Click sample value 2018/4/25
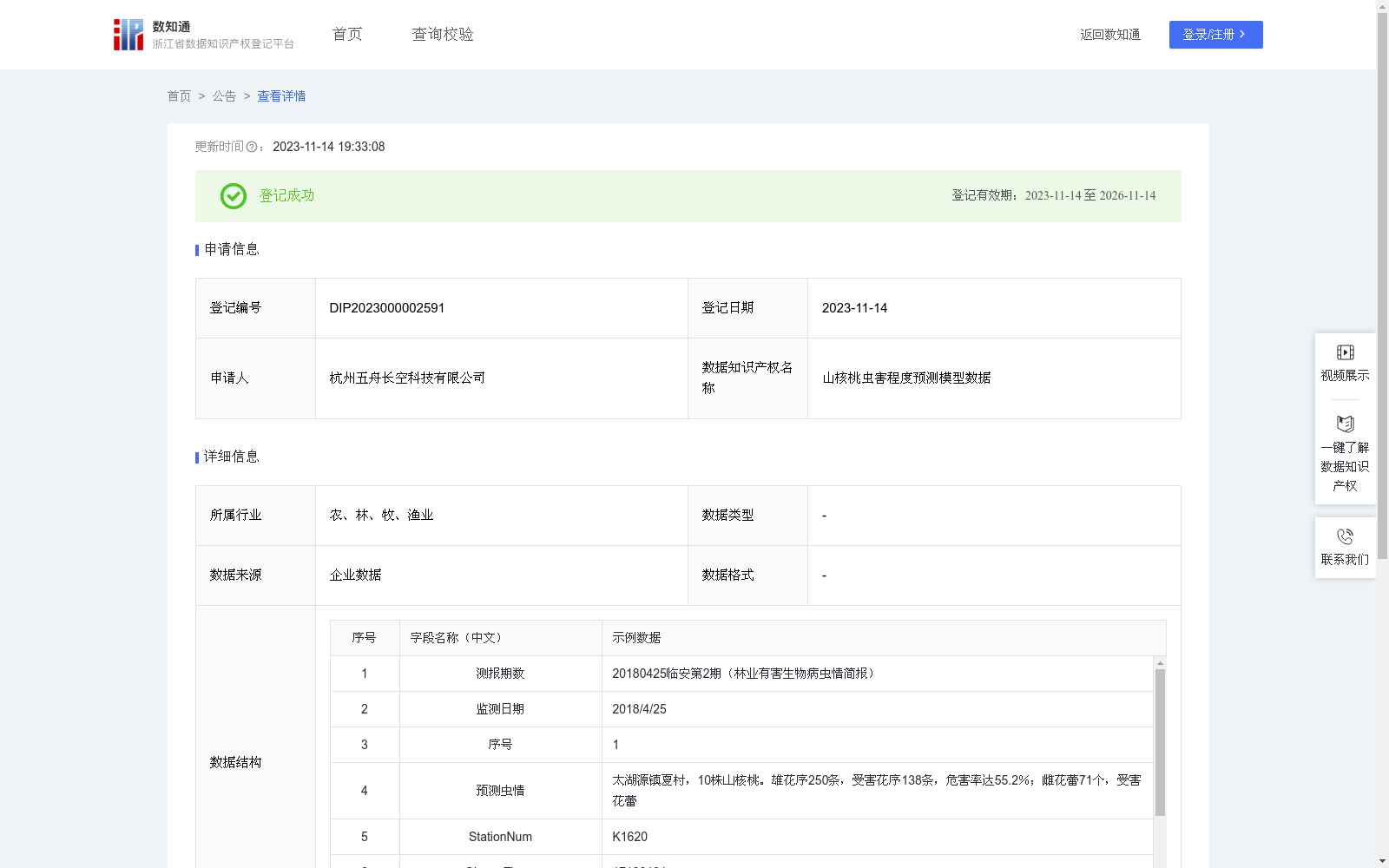Screen dimensions: 1389x868 tap(639, 709)
